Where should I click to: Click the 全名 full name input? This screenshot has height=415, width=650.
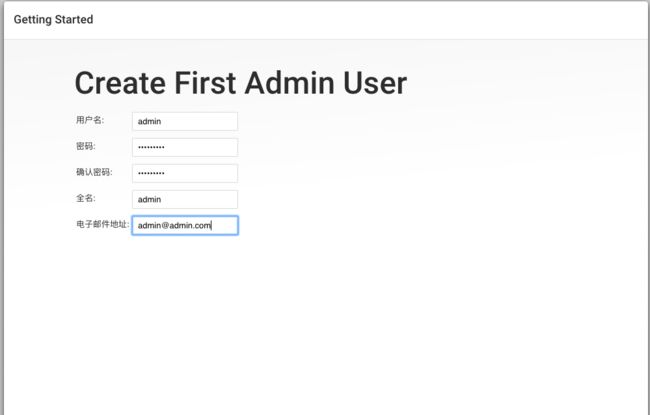tap(185, 199)
